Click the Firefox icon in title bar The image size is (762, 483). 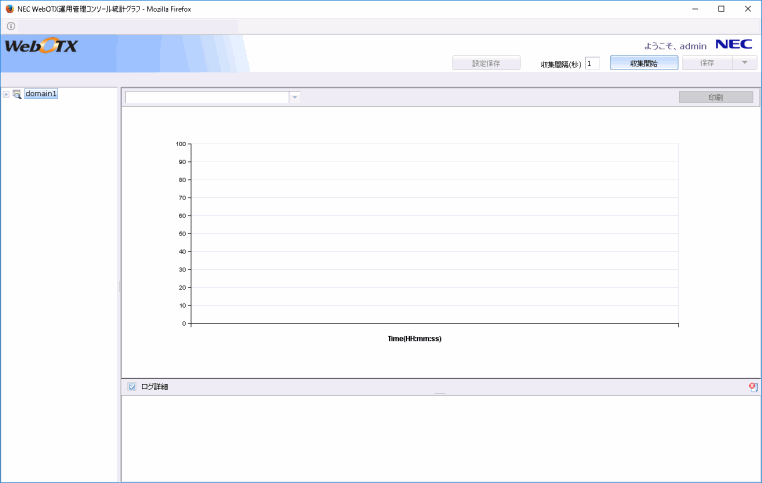(9, 8)
